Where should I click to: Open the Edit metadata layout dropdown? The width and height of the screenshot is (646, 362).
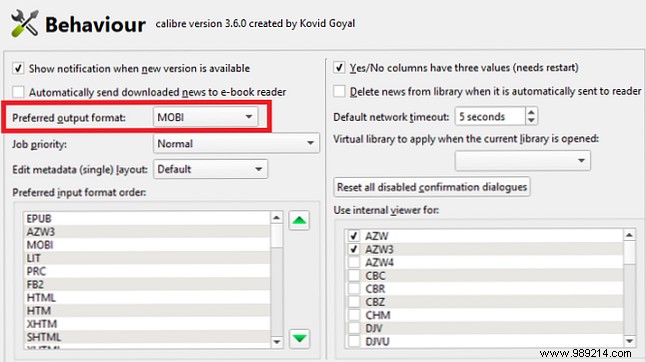(x=211, y=169)
